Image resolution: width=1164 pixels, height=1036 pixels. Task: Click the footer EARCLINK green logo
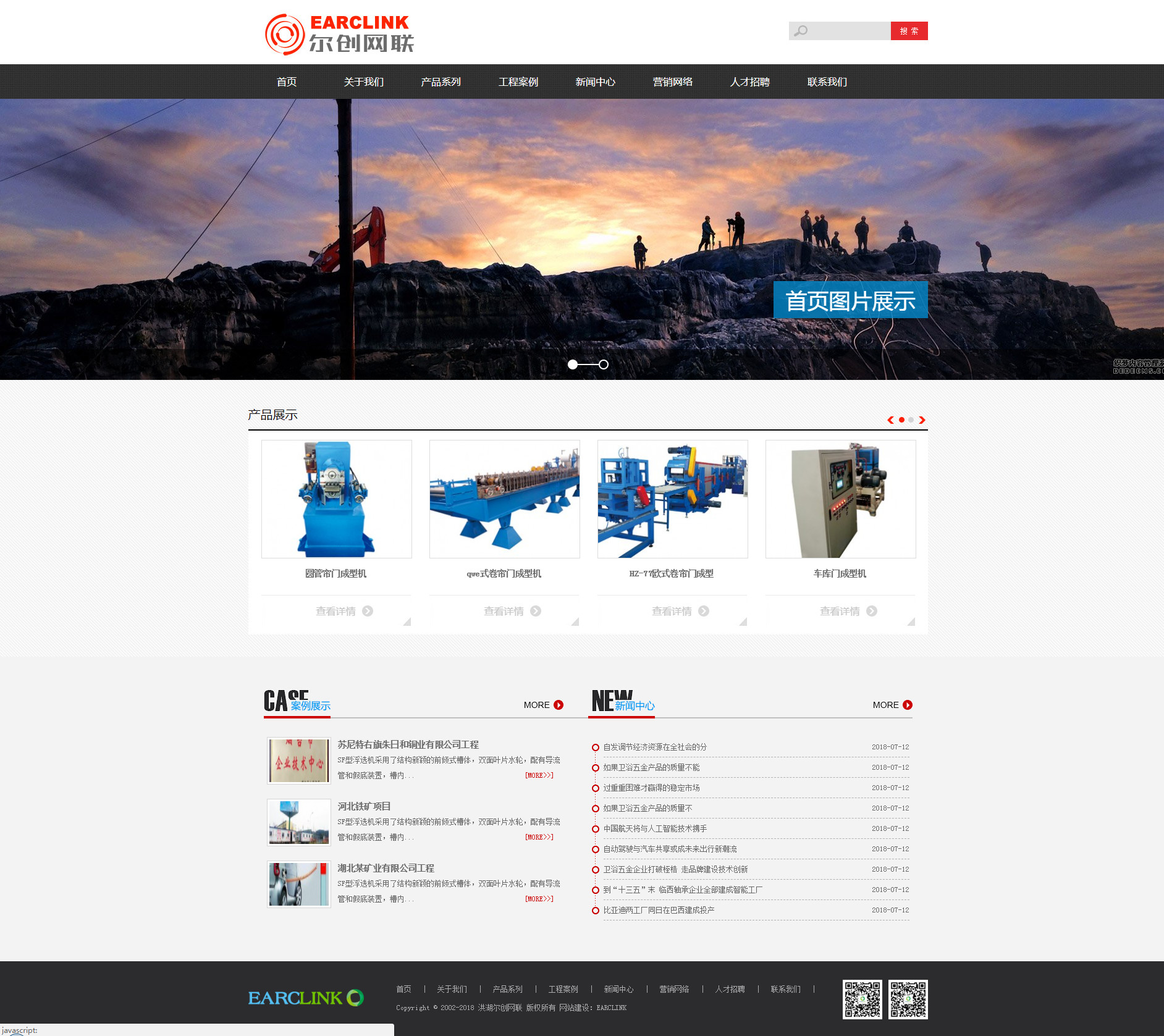(306, 998)
